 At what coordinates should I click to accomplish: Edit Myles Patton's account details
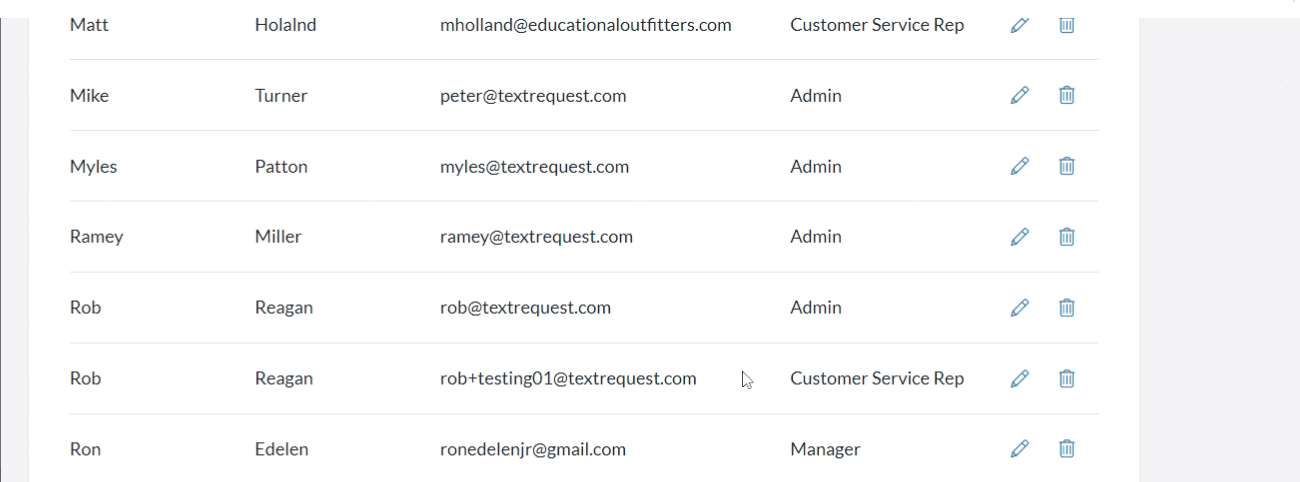coord(1019,167)
